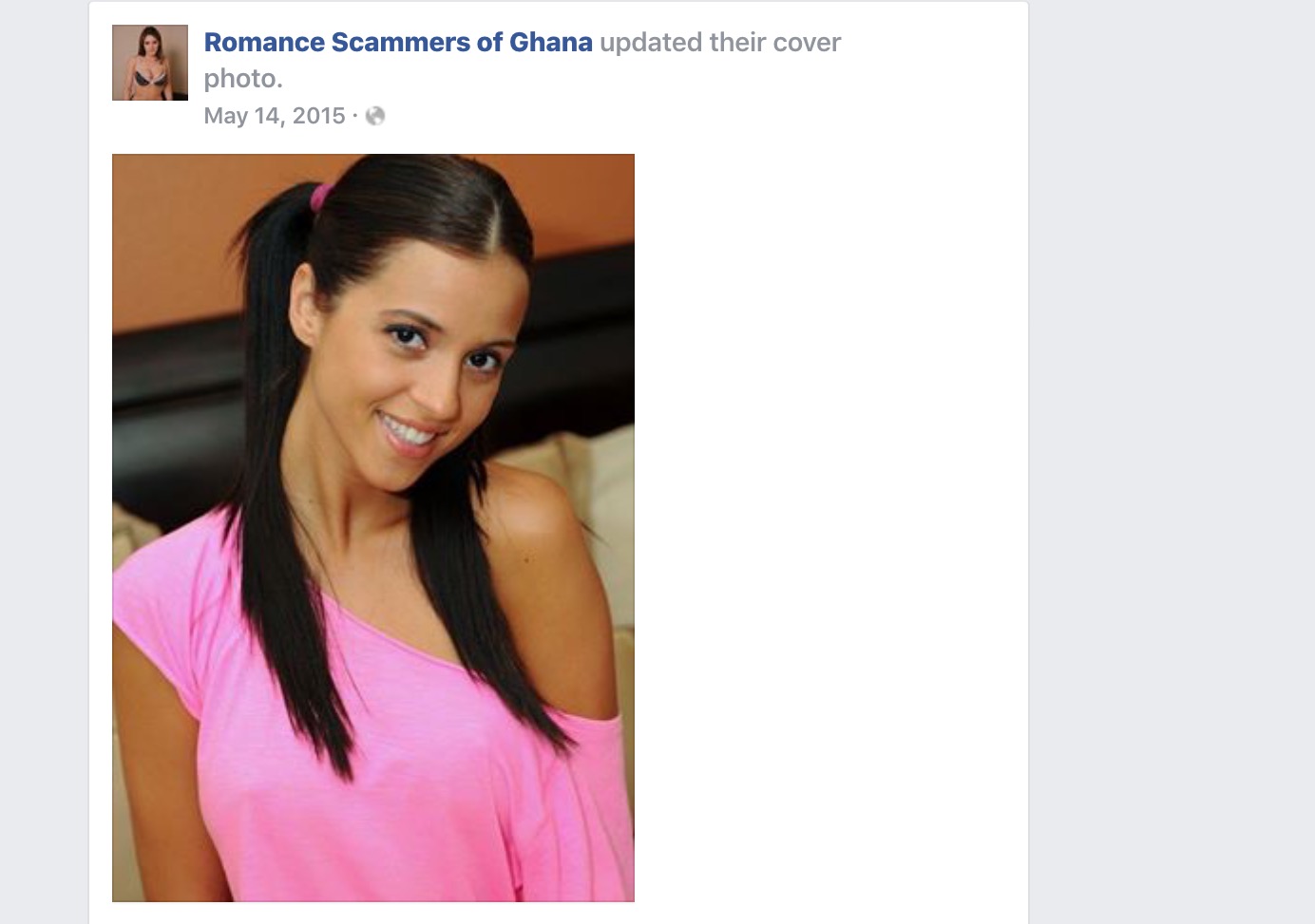This screenshot has width=1315, height=924.
Task: Click the globe public audience icon
Action: [x=375, y=116]
